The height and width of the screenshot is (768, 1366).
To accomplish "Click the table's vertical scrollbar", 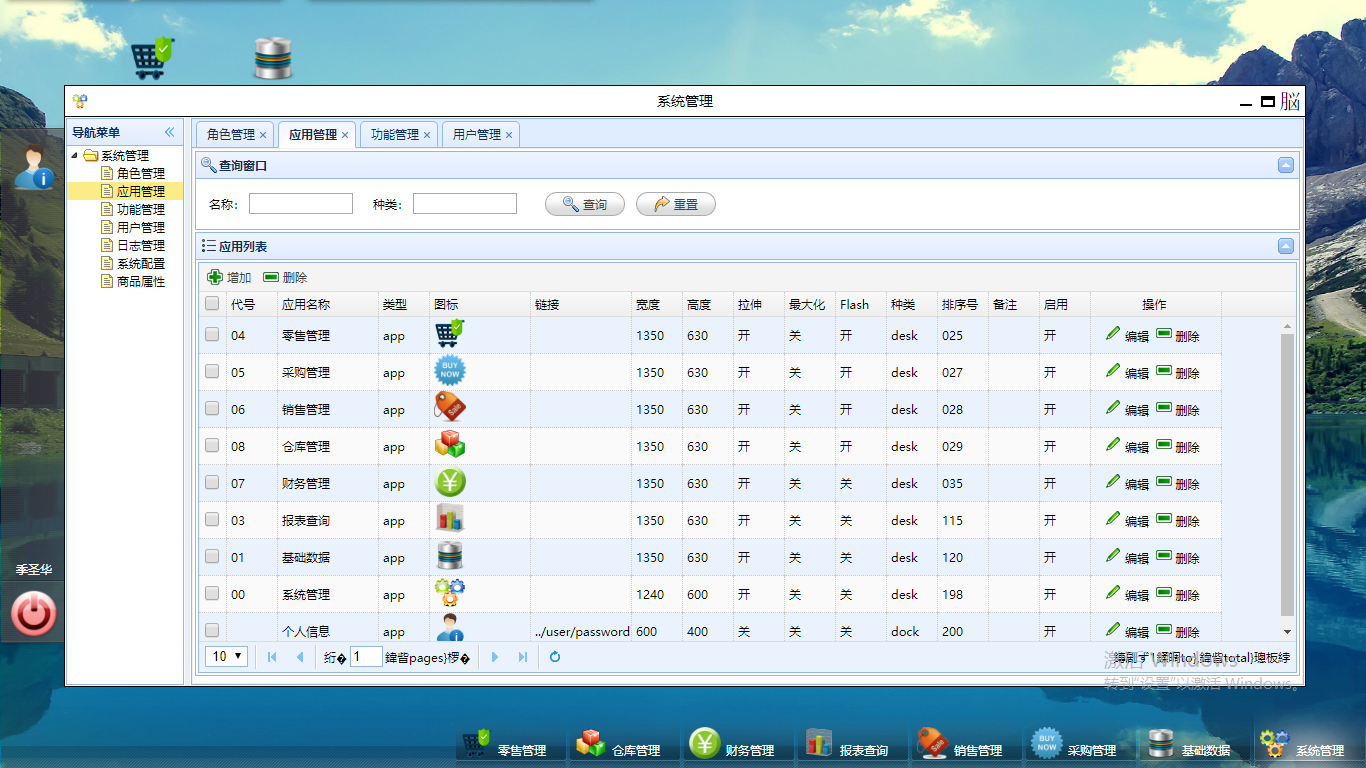I will [1287, 475].
